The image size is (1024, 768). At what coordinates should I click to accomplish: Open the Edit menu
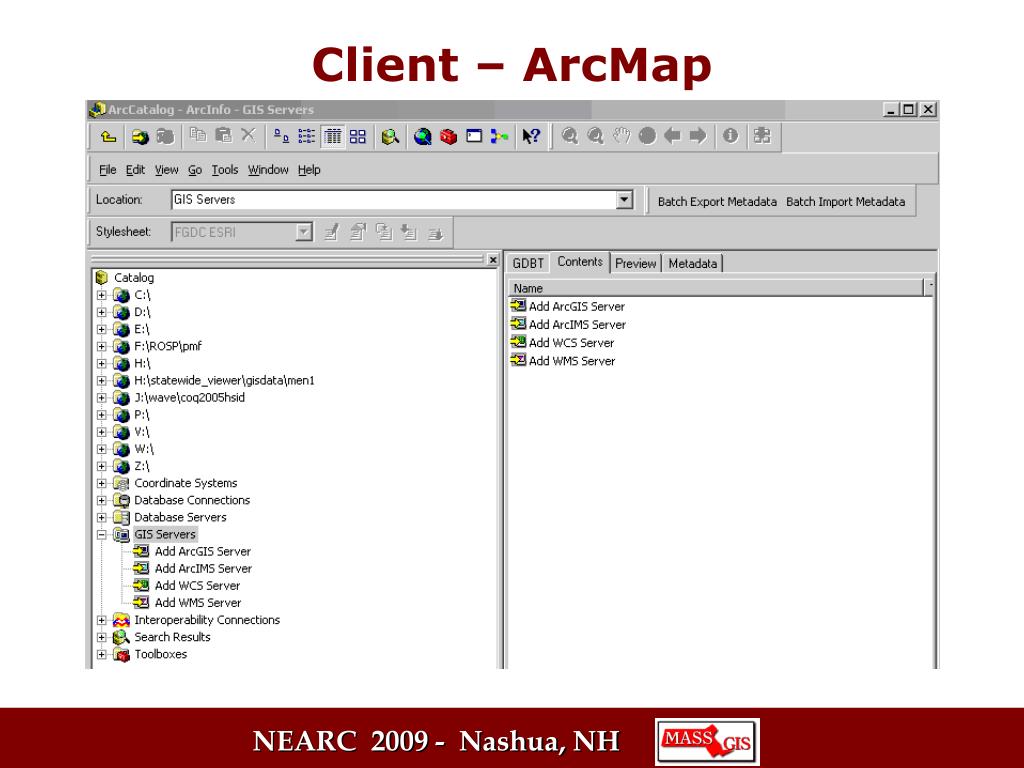pos(135,170)
